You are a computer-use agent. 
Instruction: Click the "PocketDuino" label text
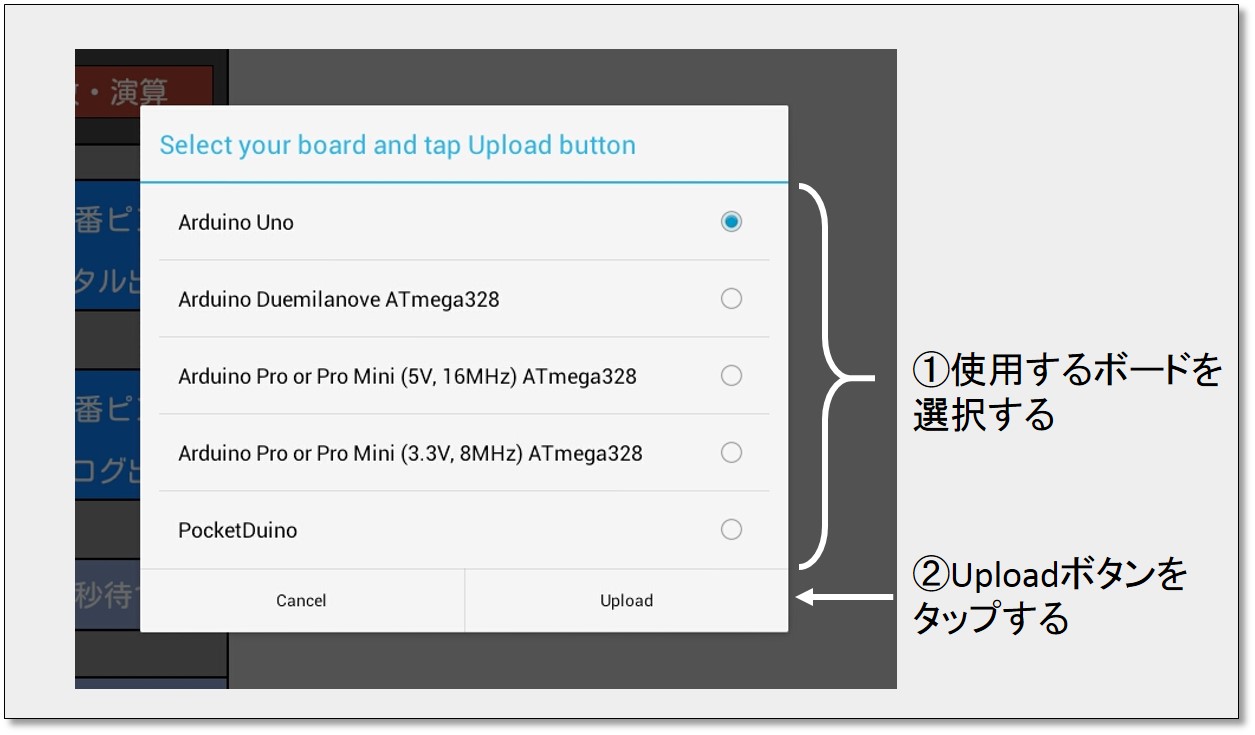237,531
